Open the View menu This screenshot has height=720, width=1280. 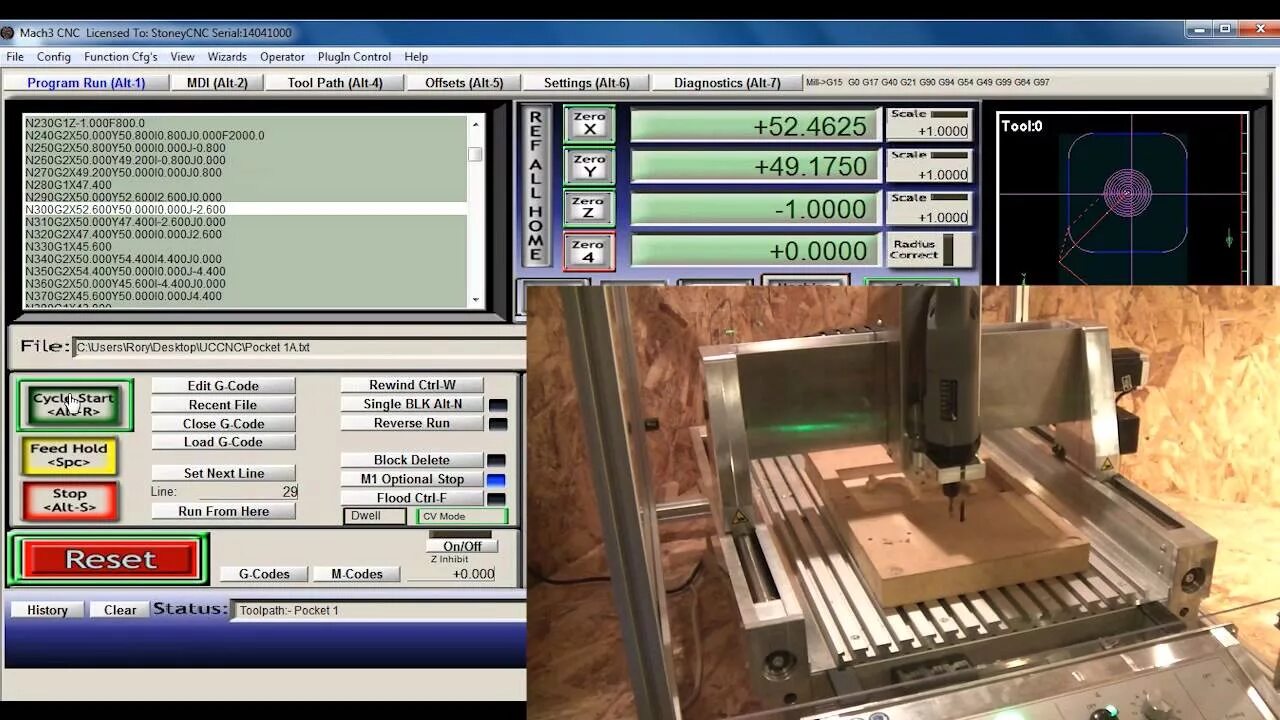pos(182,57)
